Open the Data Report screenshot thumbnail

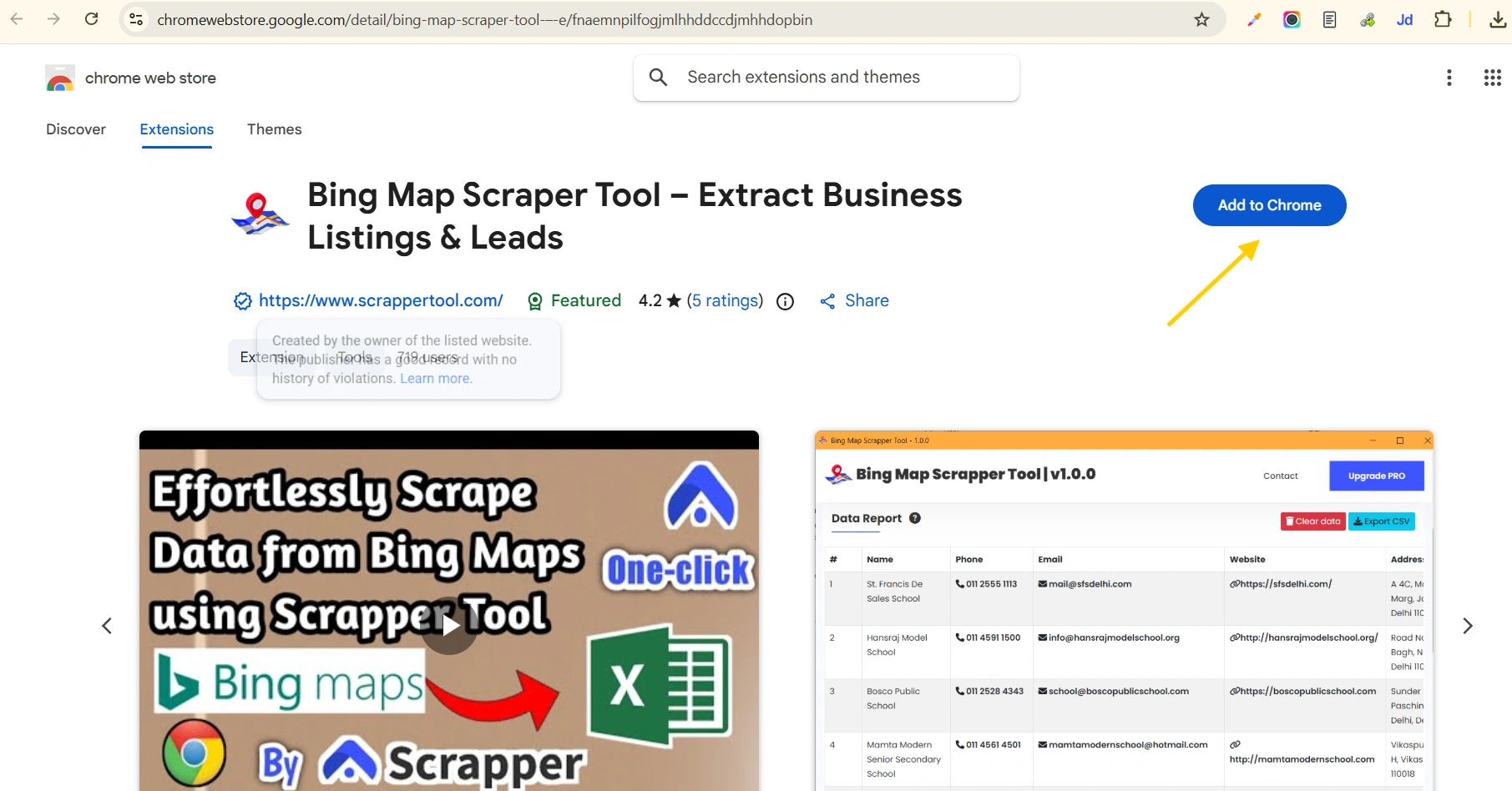1124,611
